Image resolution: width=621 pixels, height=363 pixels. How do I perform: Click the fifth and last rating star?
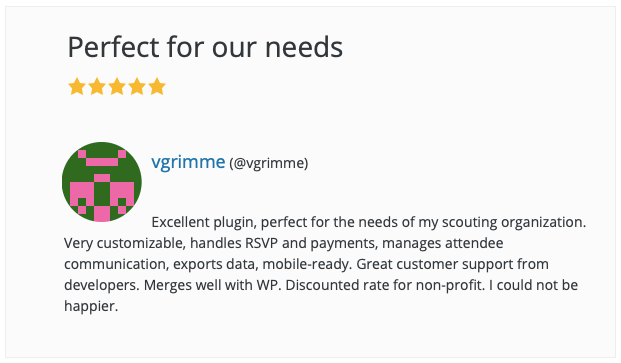click(157, 86)
